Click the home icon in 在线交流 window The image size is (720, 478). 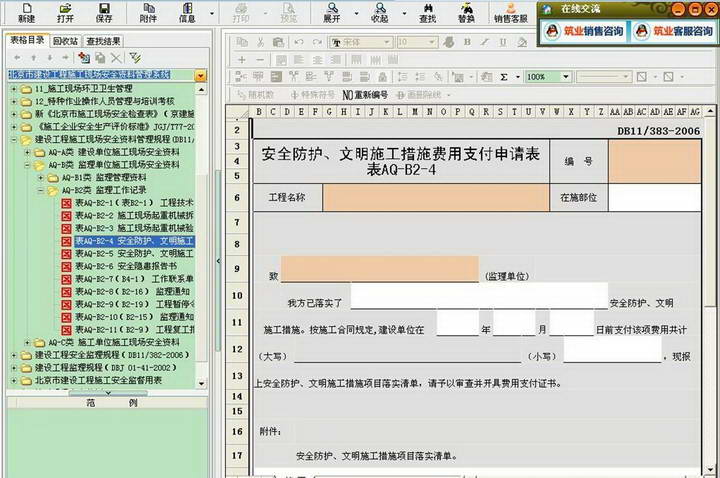click(x=546, y=9)
